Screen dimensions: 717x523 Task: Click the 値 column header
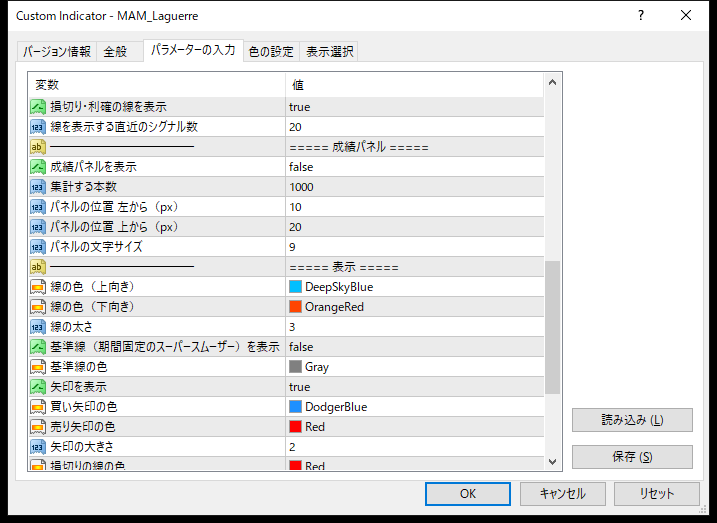tap(414, 85)
